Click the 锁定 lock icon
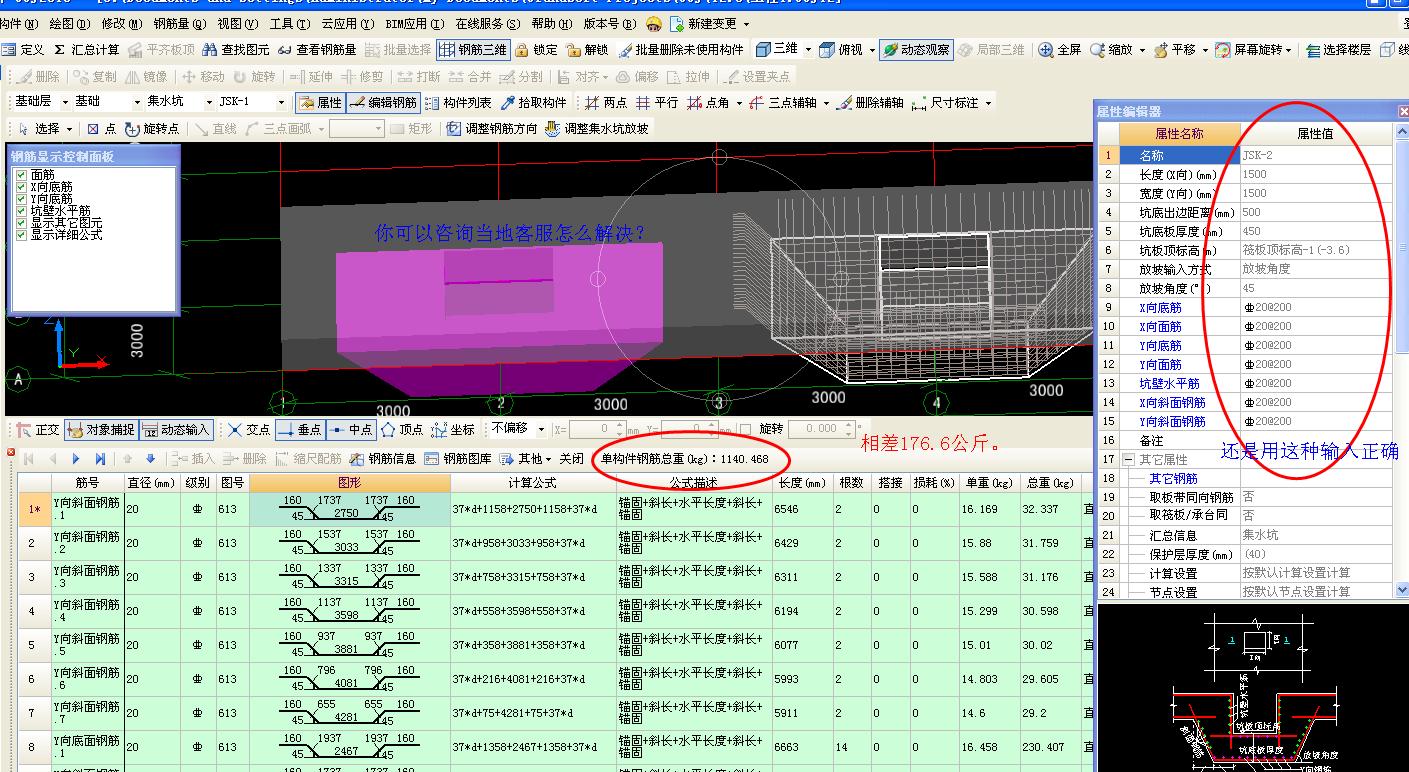1409x772 pixels. click(537, 49)
